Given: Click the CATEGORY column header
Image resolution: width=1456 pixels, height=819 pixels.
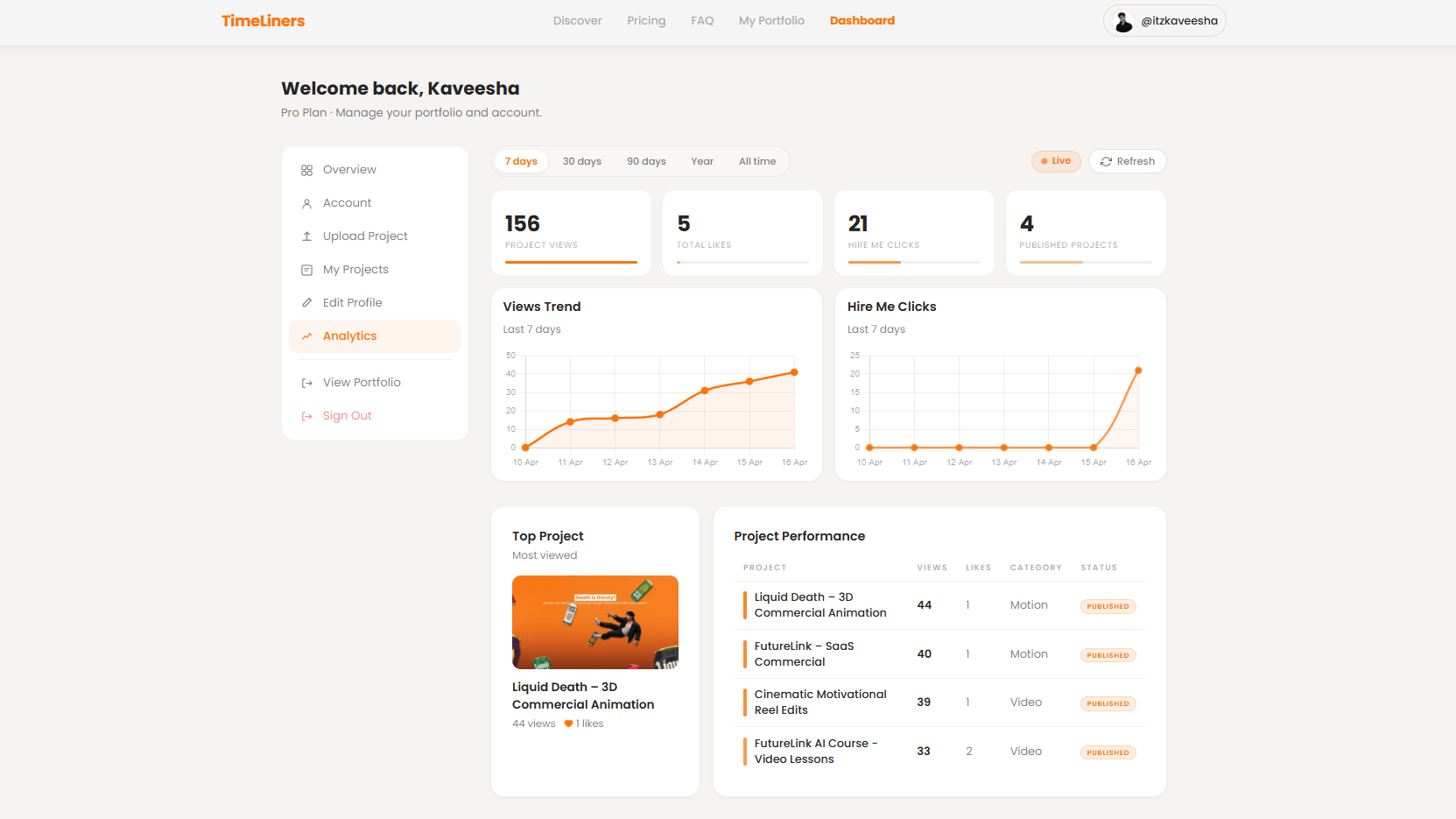Looking at the screenshot, I should pos(1036,568).
